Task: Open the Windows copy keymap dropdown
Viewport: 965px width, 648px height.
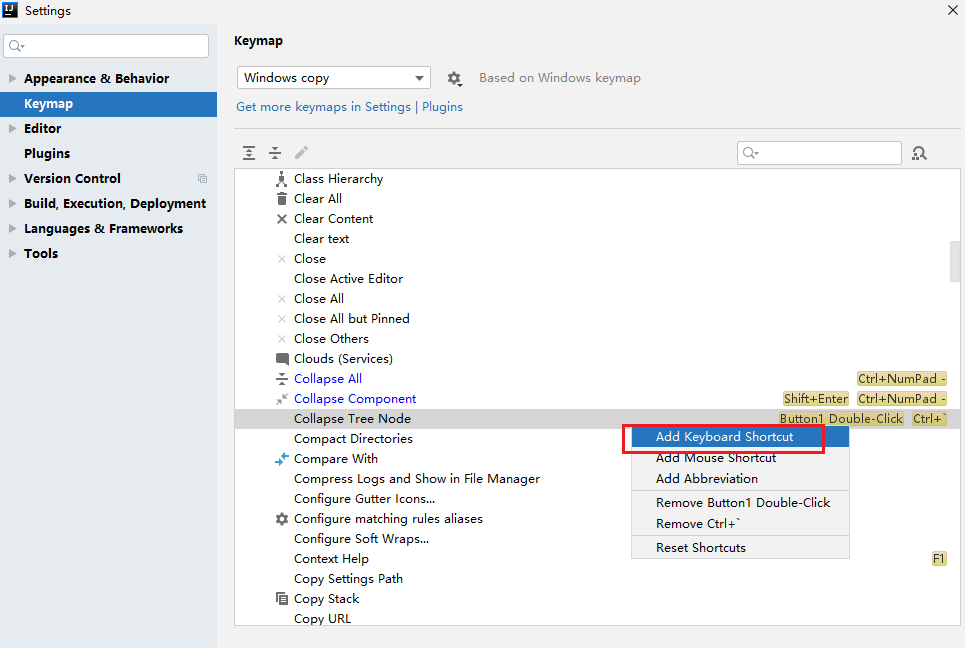Action: [334, 78]
